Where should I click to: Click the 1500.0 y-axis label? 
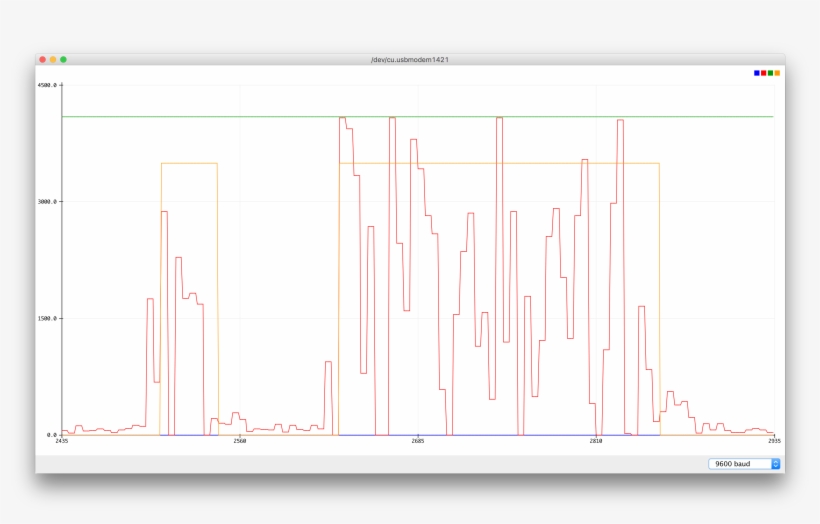(x=47, y=318)
